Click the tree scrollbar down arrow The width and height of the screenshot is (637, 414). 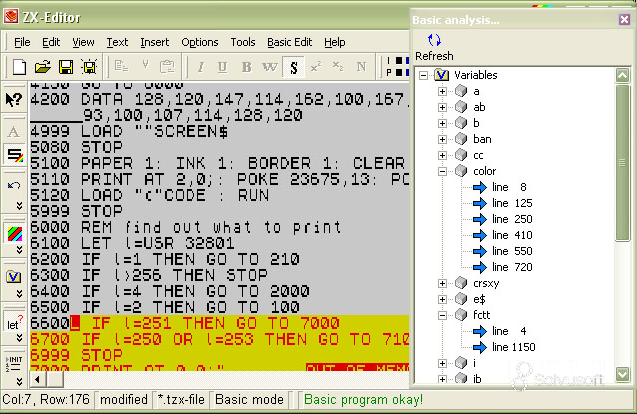622,374
